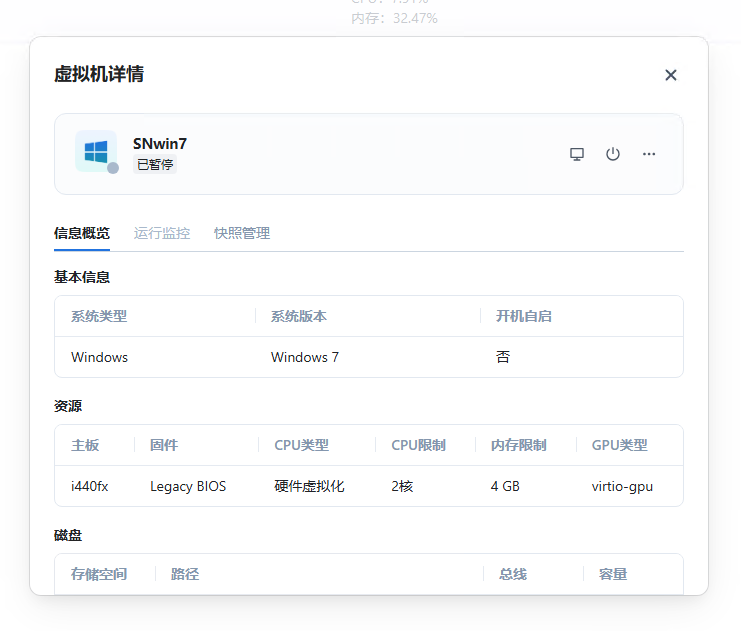Click the virtio-gpu GPU type value
This screenshot has height=631, width=741.
point(622,486)
